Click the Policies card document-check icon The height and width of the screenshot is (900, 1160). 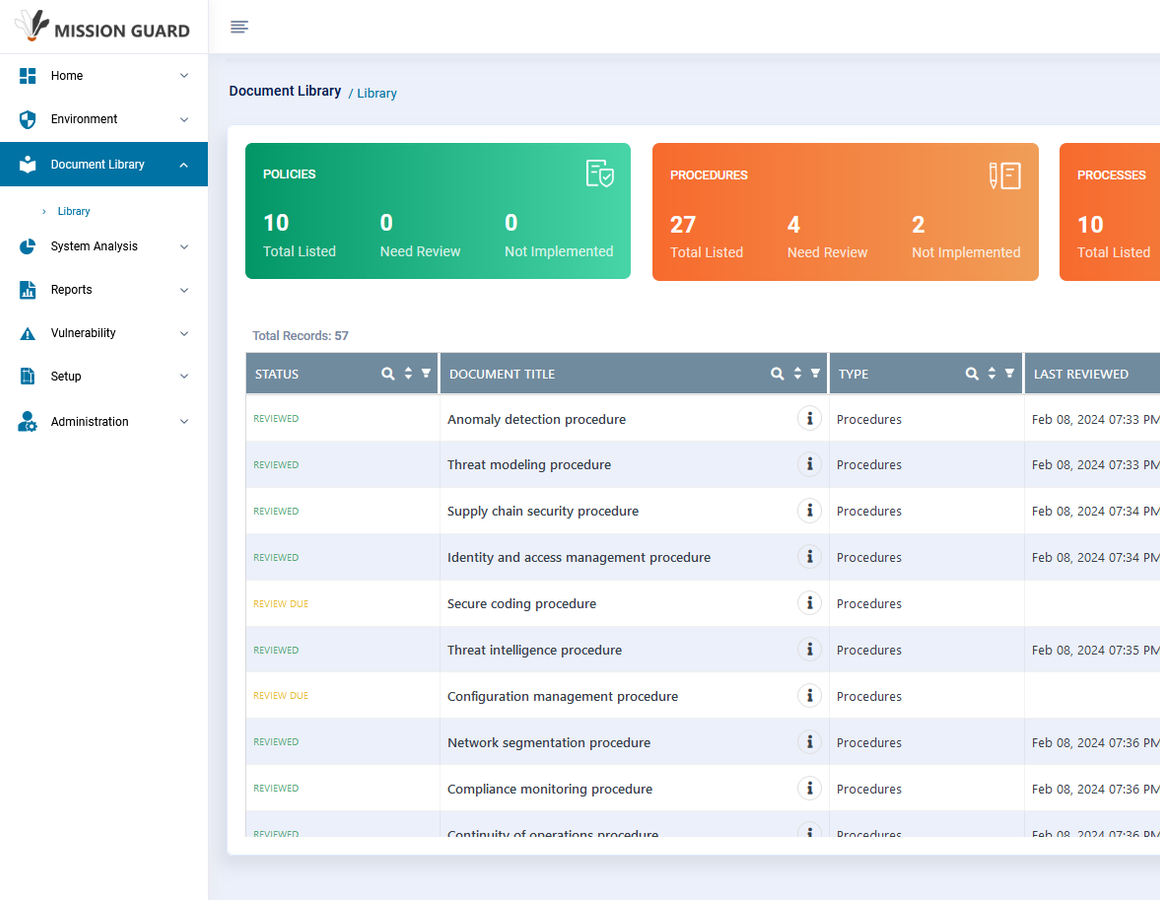[600, 174]
